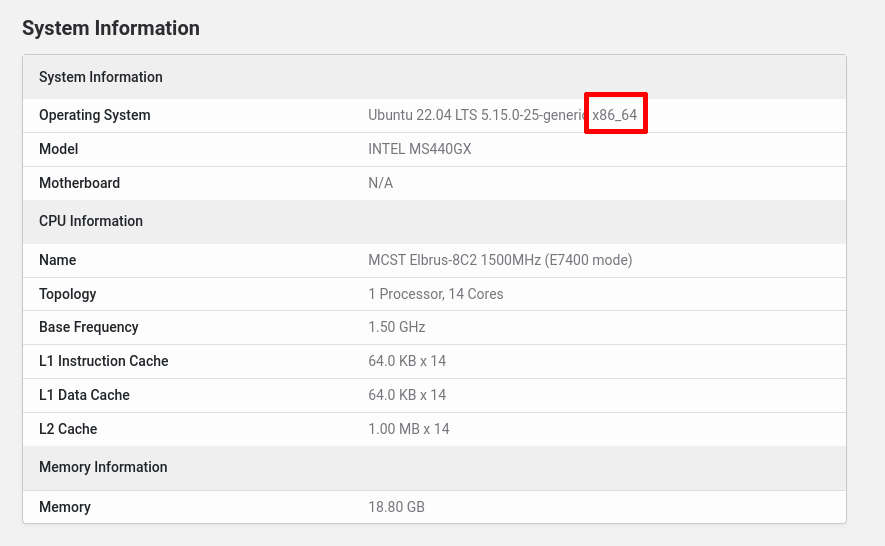The width and height of the screenshot is (885, 546).
Task: Click the L1 Instruction Cache label
Action: click(x=103, y=361)
